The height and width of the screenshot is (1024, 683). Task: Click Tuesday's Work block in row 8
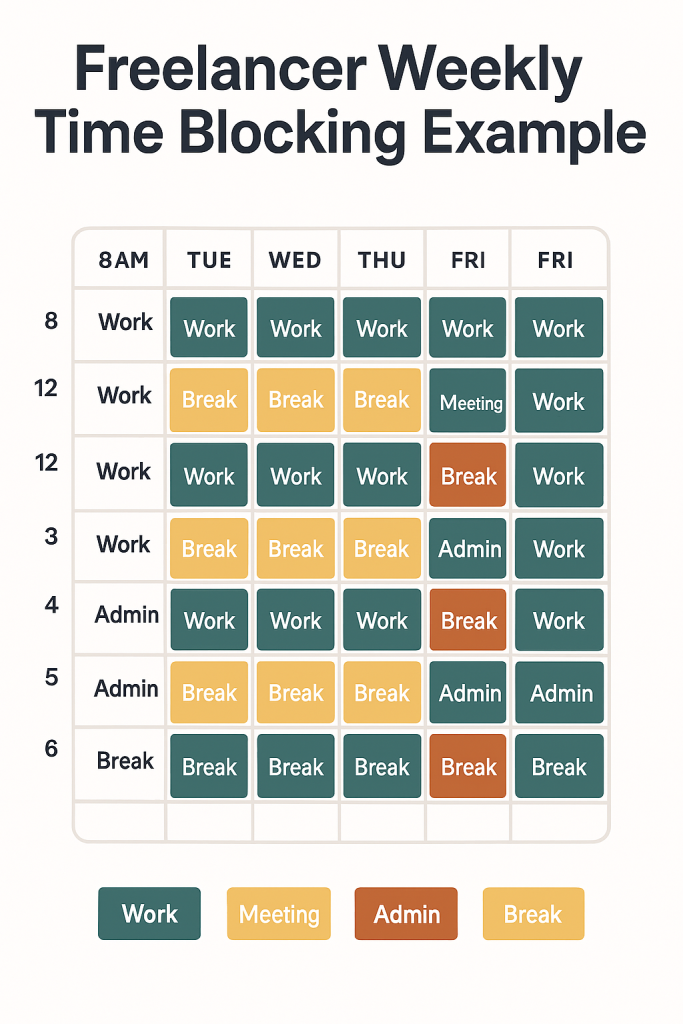(209, 328)
